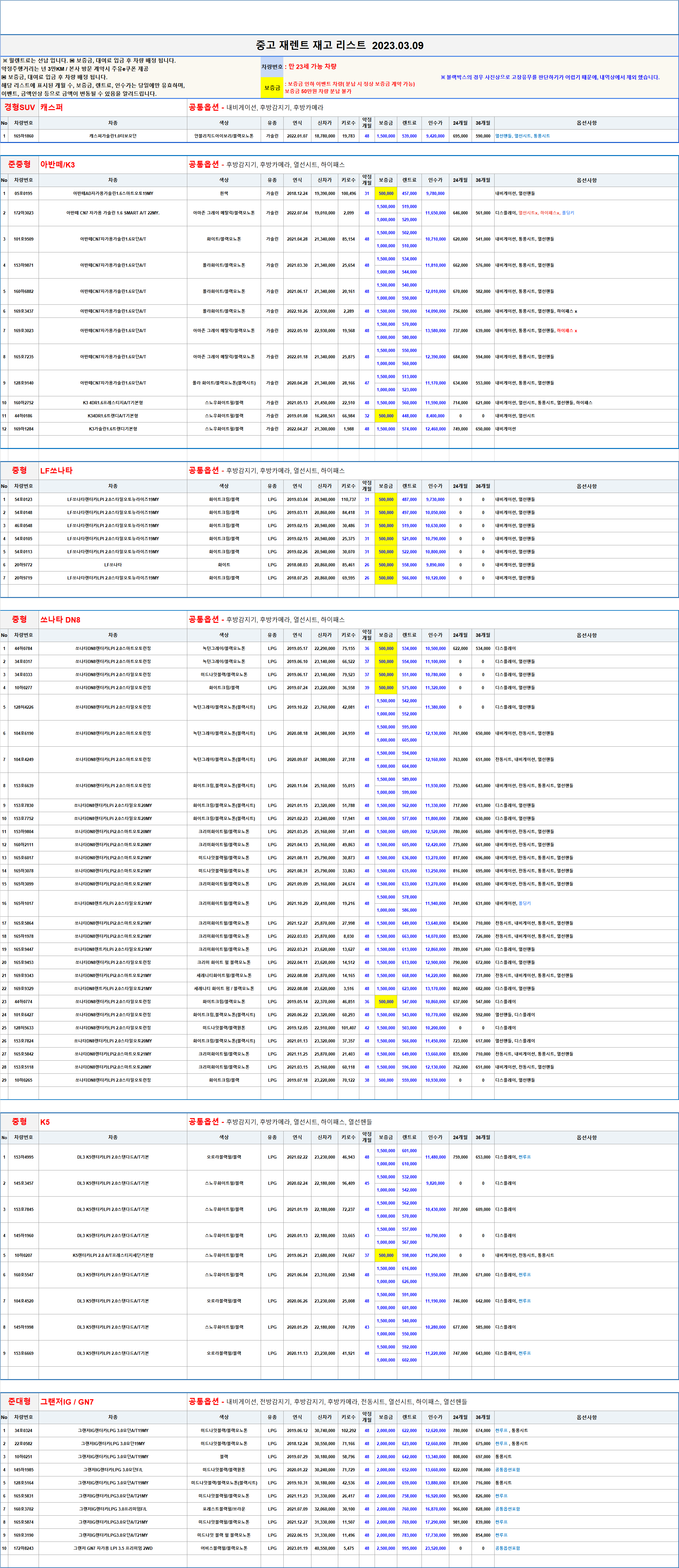
Task: Select plate number 46호0548
Action: coord(24,525)
